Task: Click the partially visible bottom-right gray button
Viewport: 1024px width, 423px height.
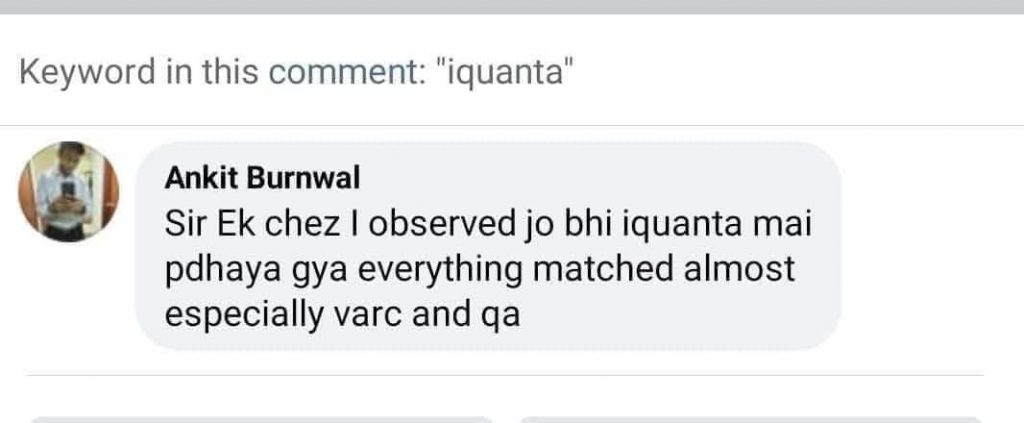Action: pyautogui.click(x=750, y=420)
